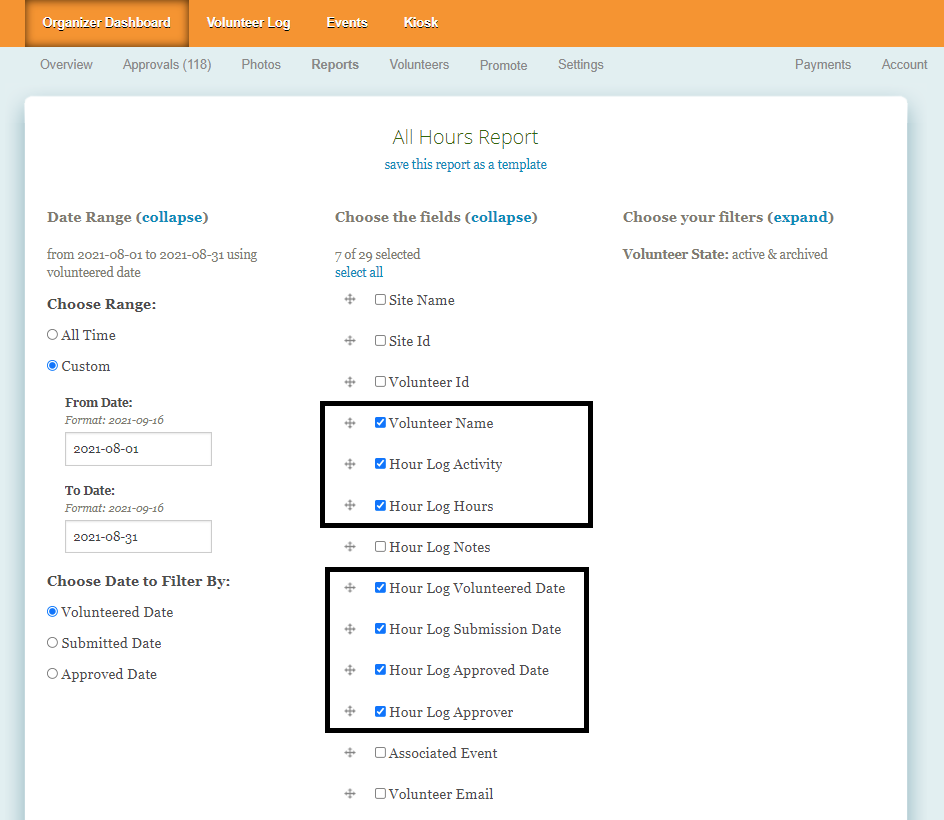This screenshot has height=820, width=944.
Task: Enable the Volunteer Id field checkbox
Action: pos(380,381)
